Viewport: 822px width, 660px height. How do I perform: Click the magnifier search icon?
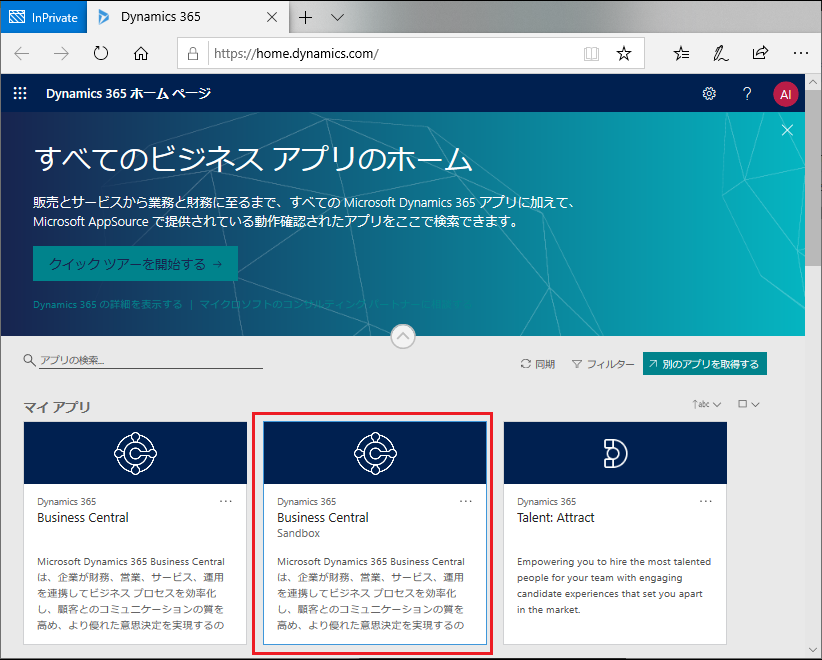(29, 360)
